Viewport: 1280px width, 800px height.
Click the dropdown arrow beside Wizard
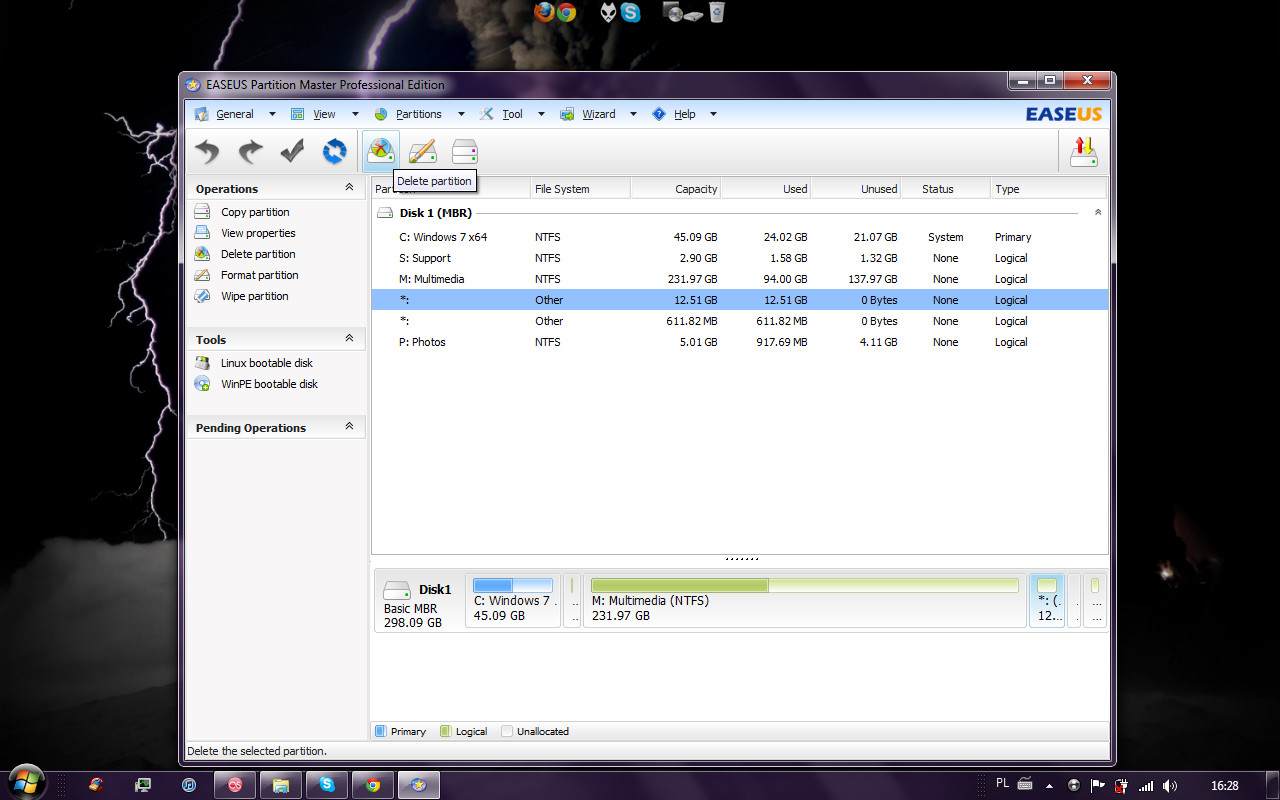pos(633,114)
